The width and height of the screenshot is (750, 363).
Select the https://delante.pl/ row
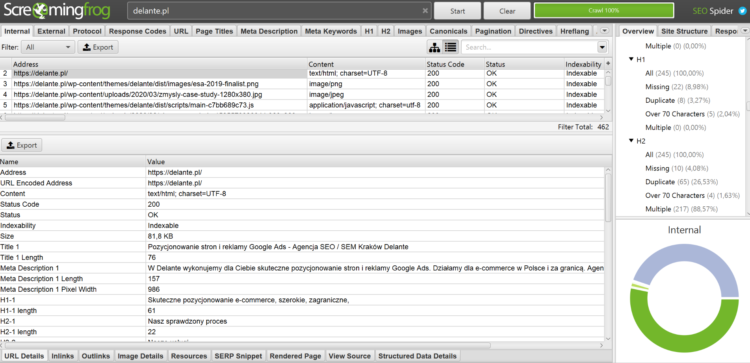[x=302, y=74]
